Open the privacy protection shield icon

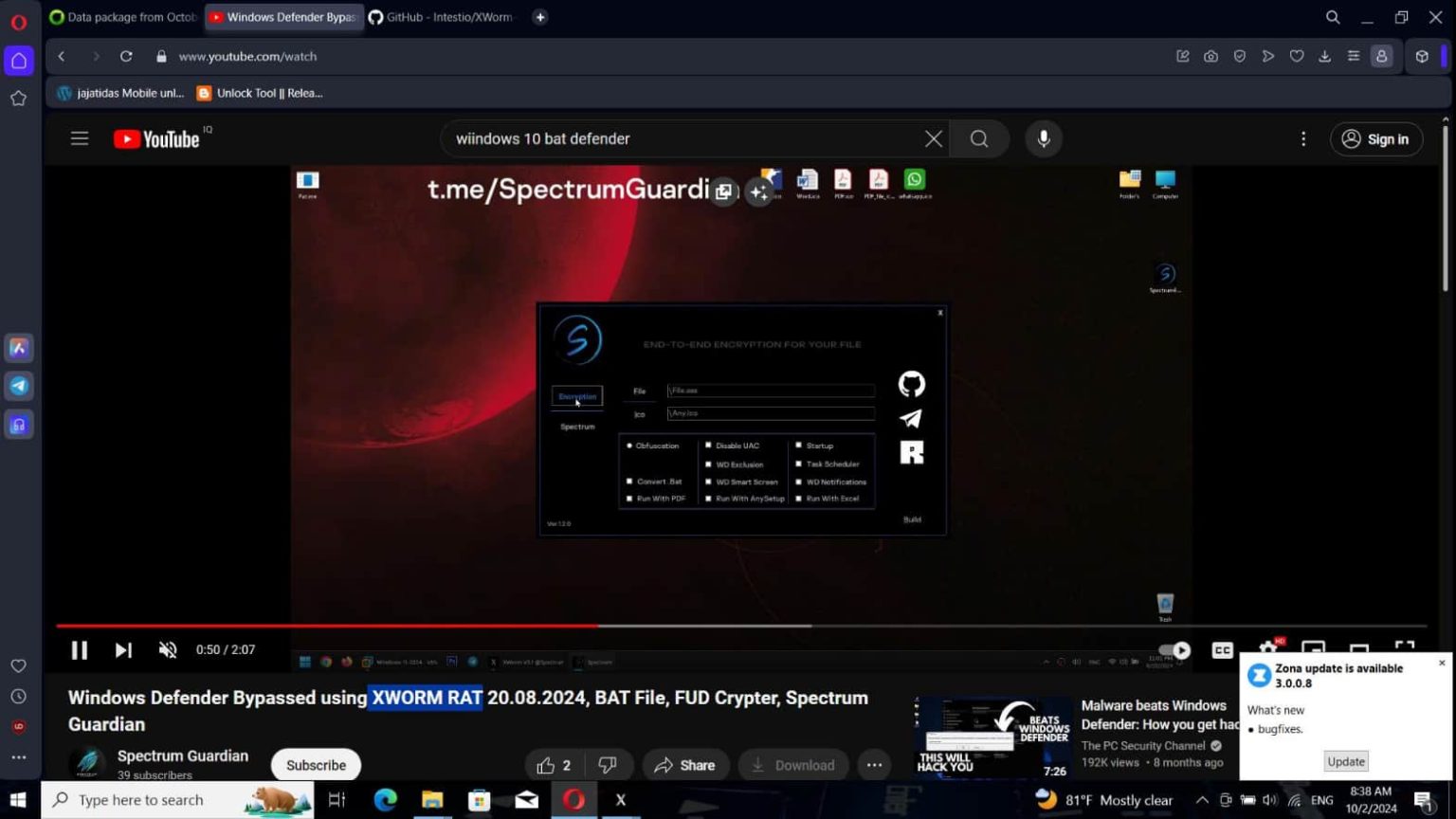[1239, 57]
